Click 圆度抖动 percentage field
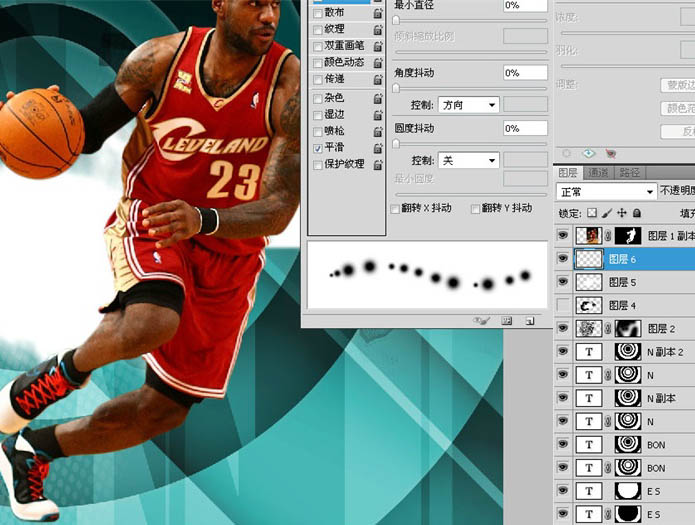695x525 pixels. [x=525, y=129]
